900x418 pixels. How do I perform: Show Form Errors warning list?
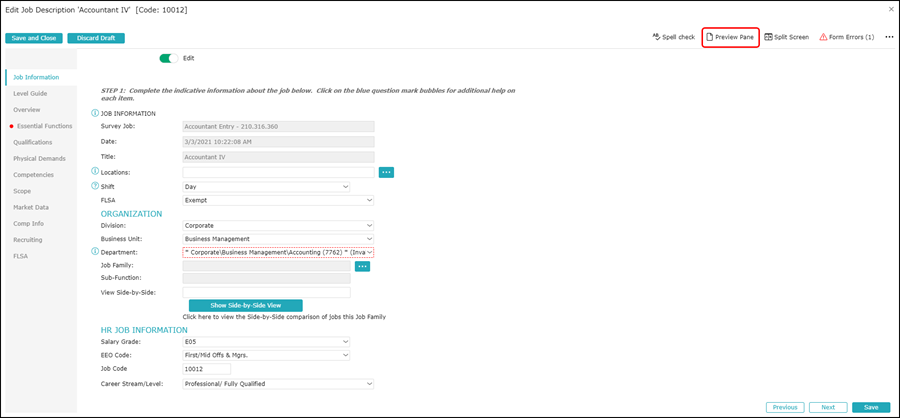point(846,37)
